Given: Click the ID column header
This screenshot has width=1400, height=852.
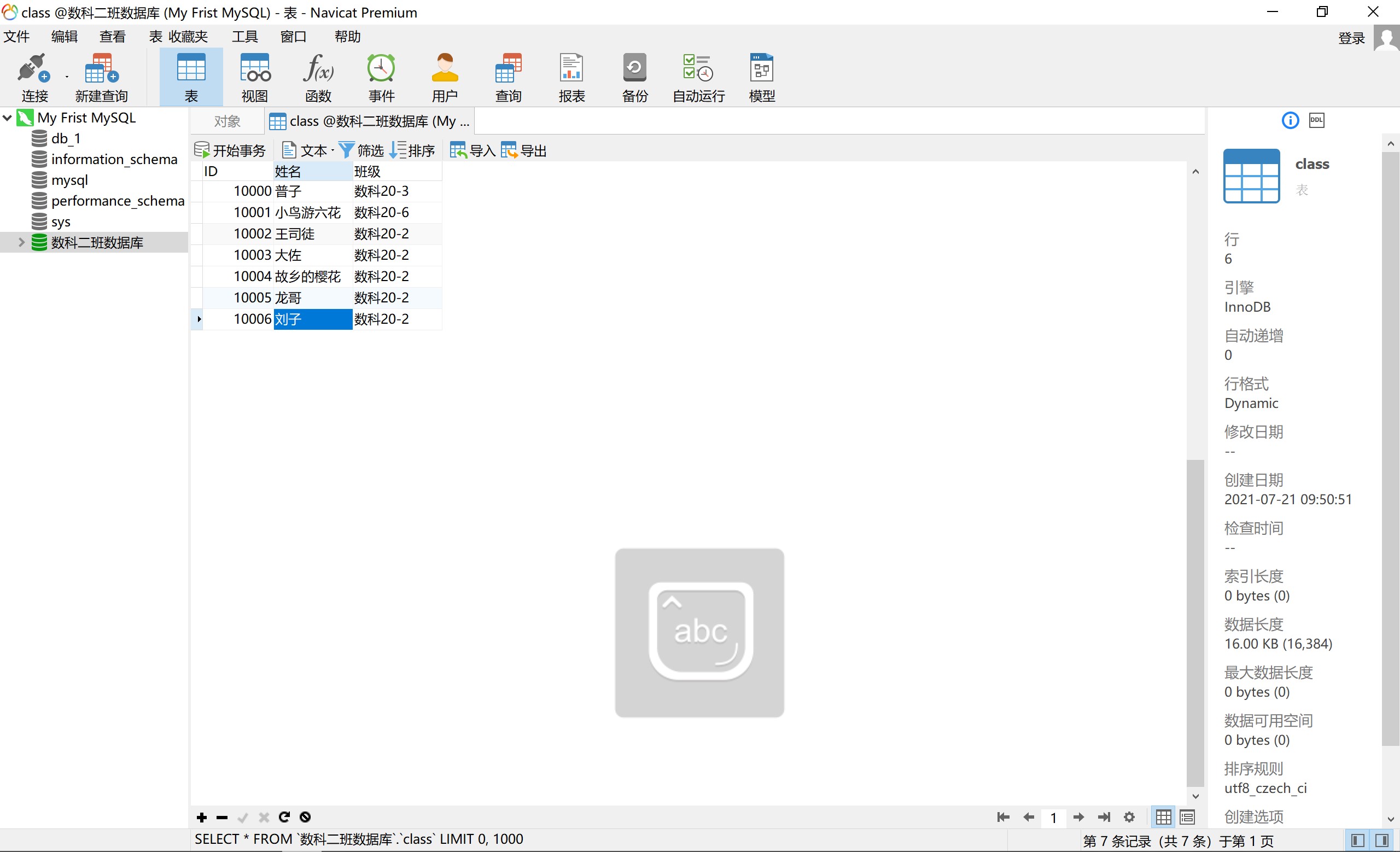Looking at the screenshot, I should click(x=238, y=171).
